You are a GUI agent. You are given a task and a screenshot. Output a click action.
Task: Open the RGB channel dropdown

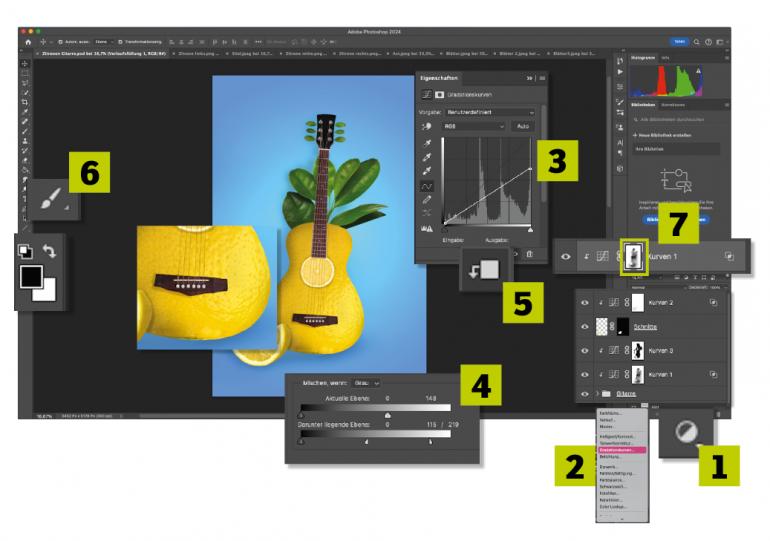click(473, 126)
